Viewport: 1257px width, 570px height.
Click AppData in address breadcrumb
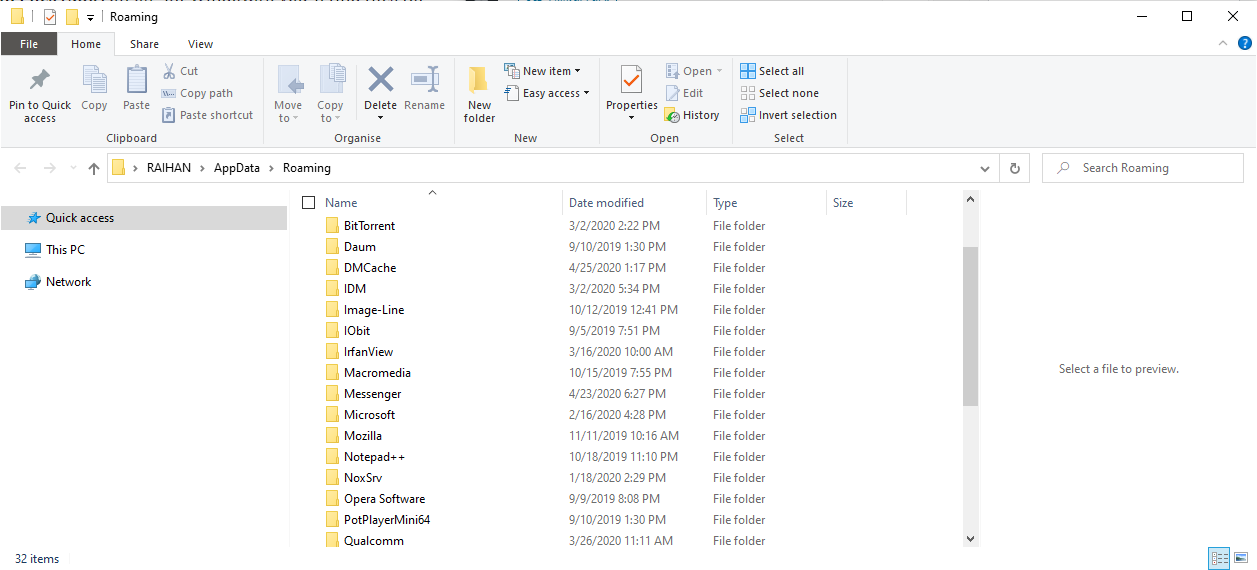click(x=237, y=168)
